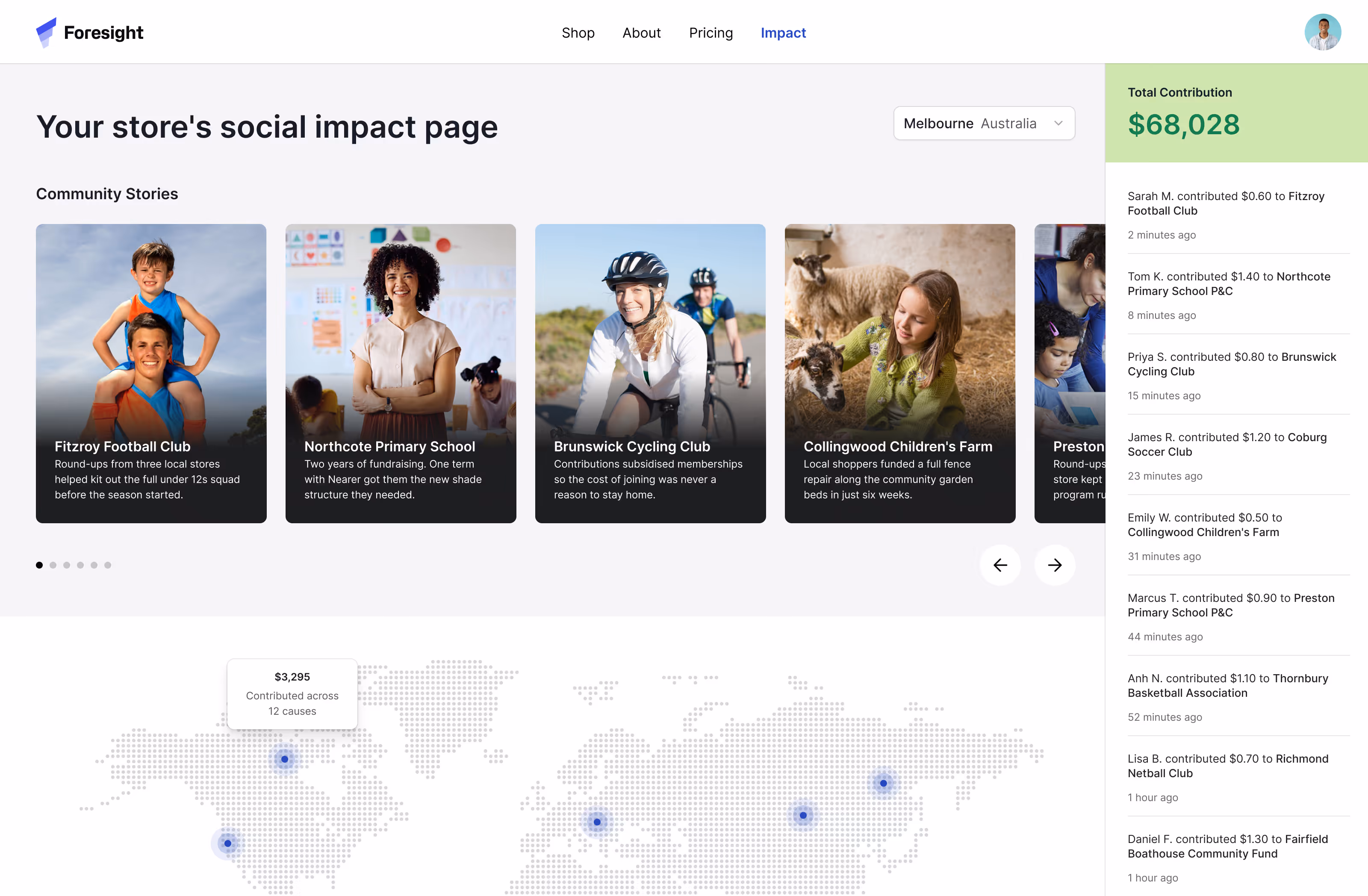Image resolution: width=1368 pixels, height=896 pixels.
Task: Click the rightmost map marker dot
Action: [883, 783]
